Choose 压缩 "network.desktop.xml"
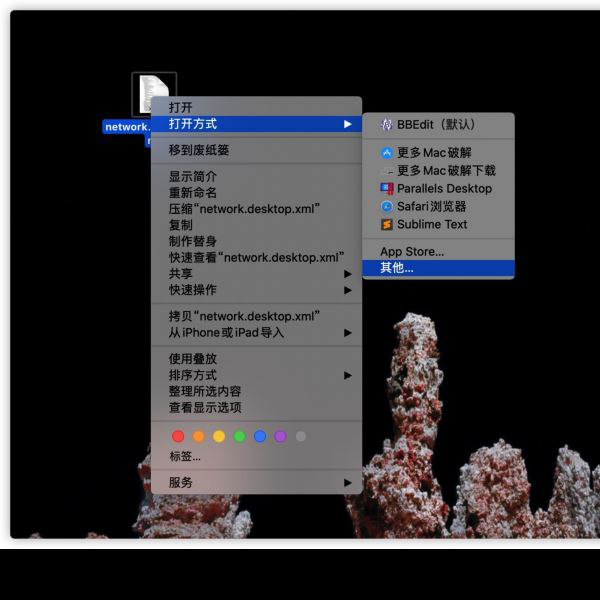This screenshot has width=600, height=600. (x=256, y=209)
